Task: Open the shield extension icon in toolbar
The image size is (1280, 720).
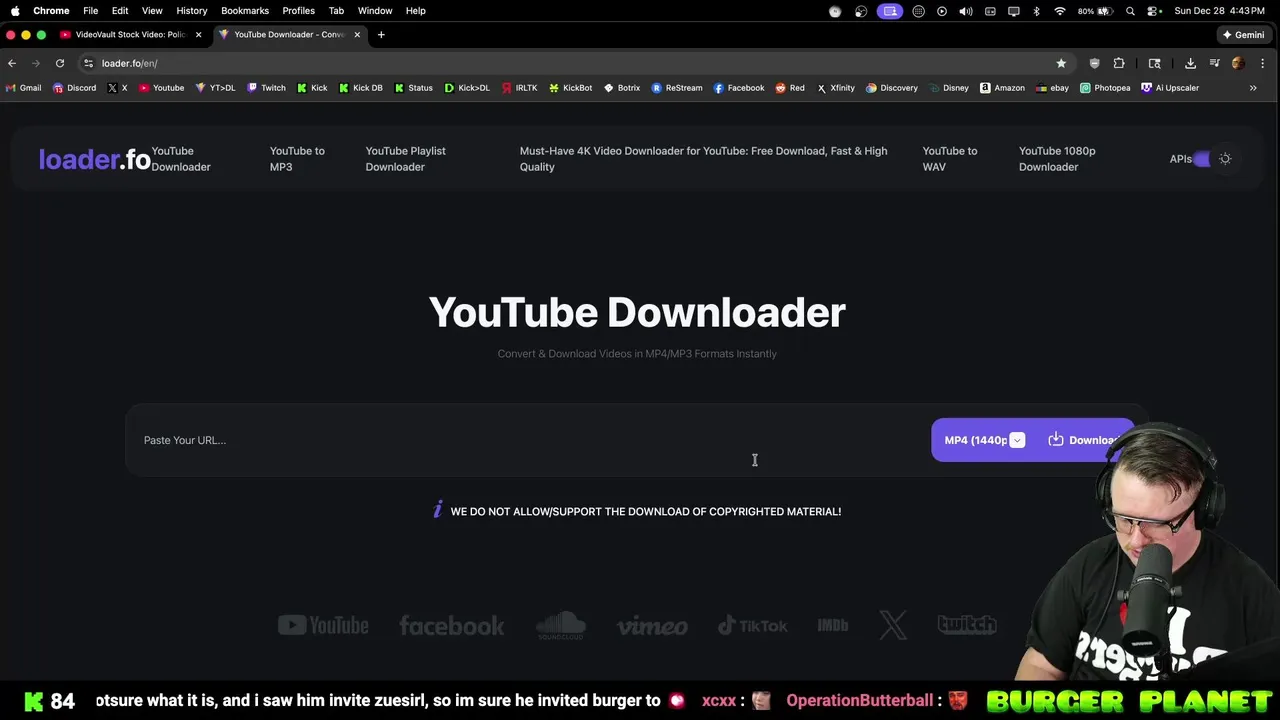Action: pyautogui.click(x=1094, y=63)
